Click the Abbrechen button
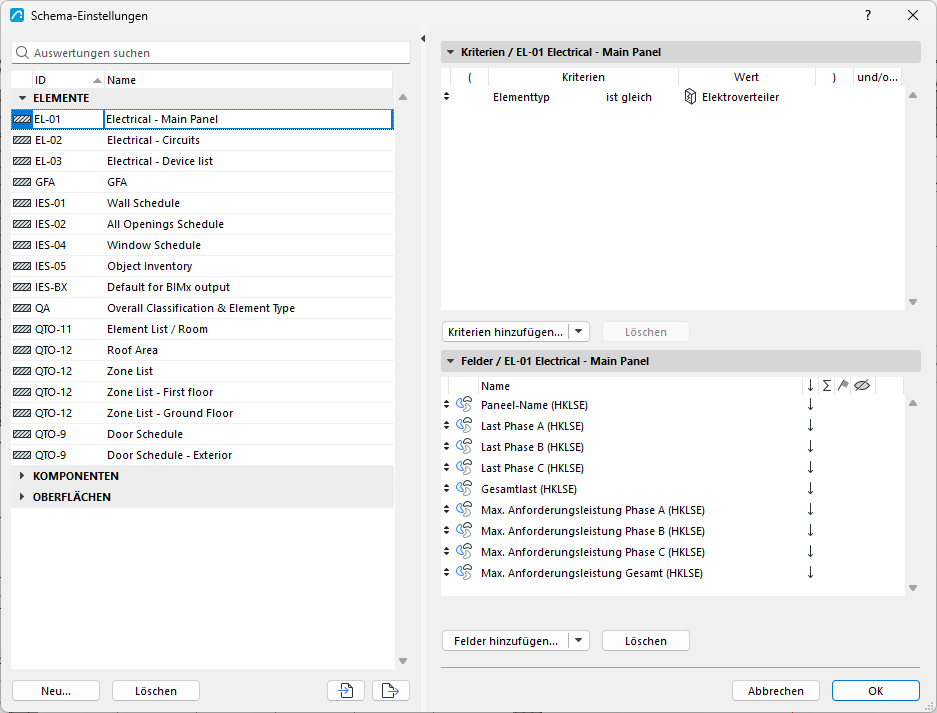This screenshot has height=713, width=937. click(776, 690)
